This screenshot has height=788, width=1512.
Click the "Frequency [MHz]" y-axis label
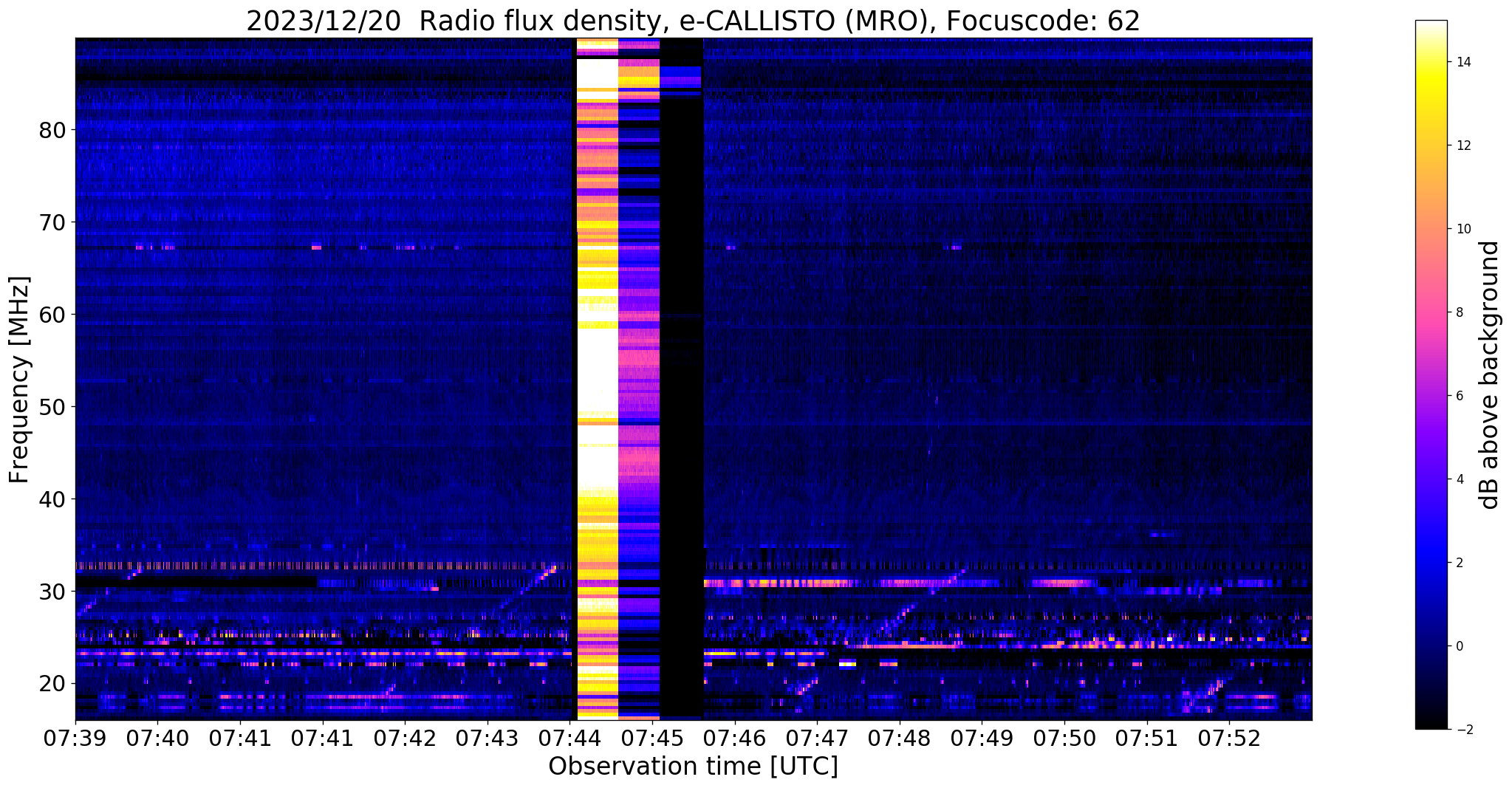tap(20, 380)
